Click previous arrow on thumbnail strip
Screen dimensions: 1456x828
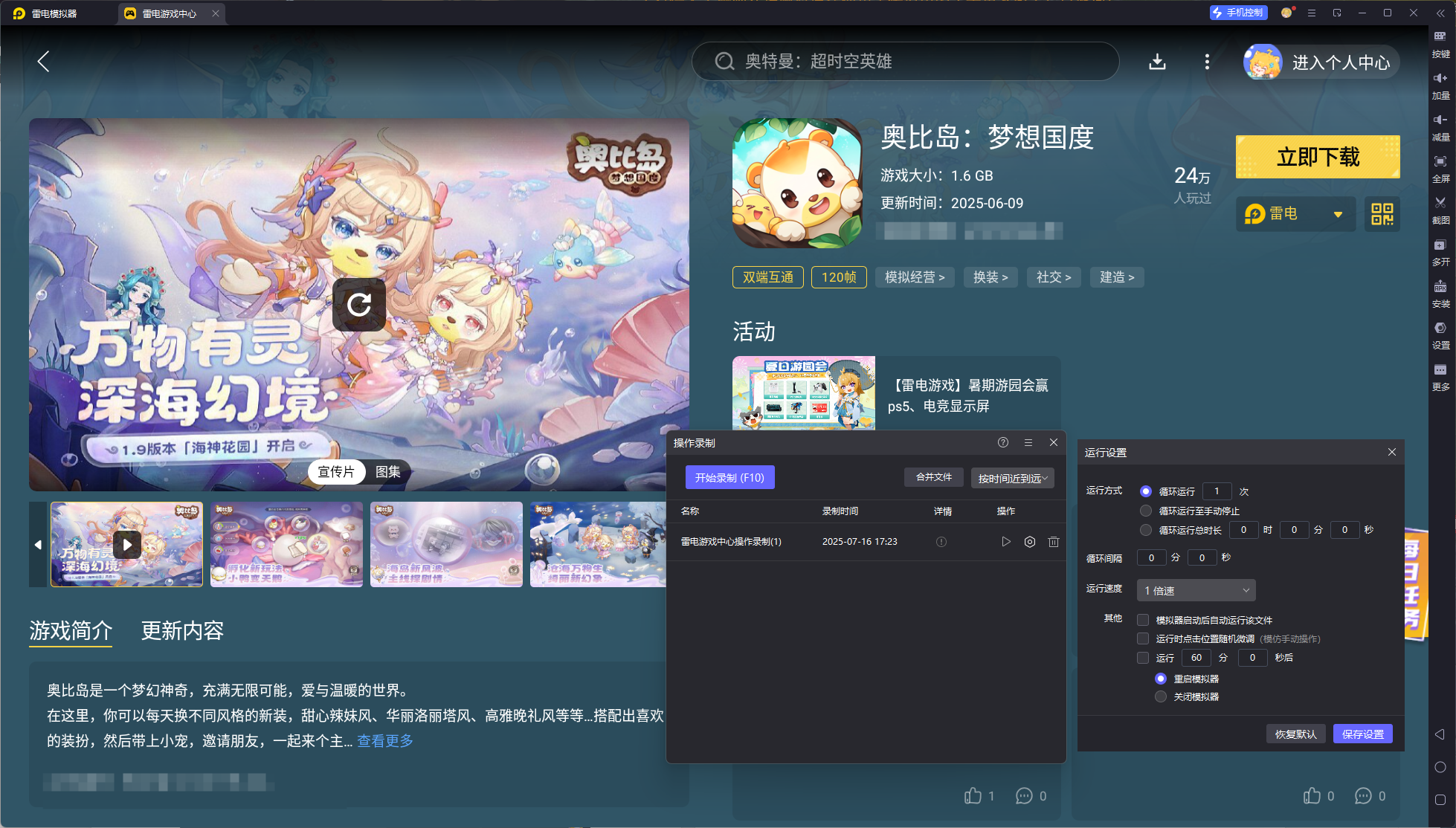[x=38, y=544]
